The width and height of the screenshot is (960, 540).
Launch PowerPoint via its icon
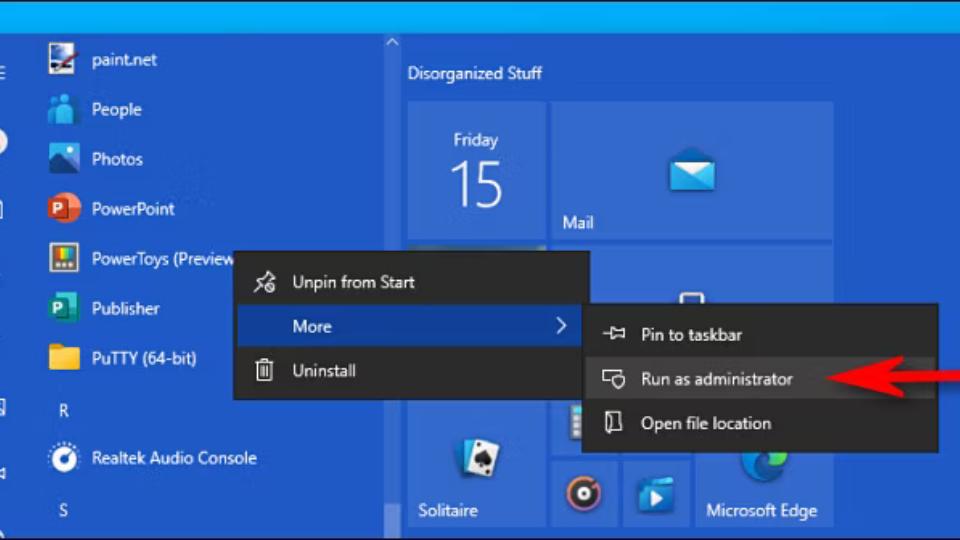[64, 208]
